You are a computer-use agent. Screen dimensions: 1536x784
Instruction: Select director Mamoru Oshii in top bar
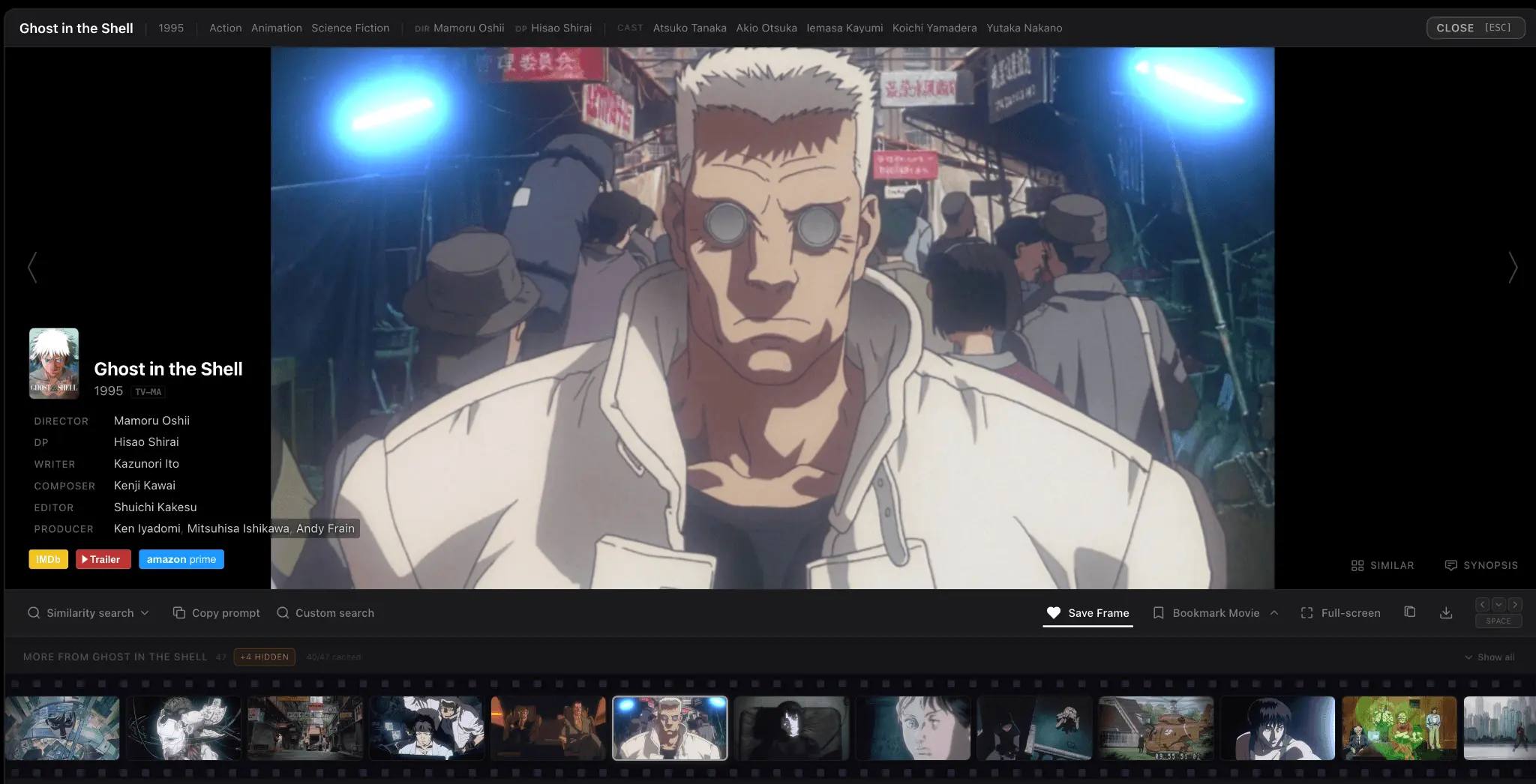[469, 28]
